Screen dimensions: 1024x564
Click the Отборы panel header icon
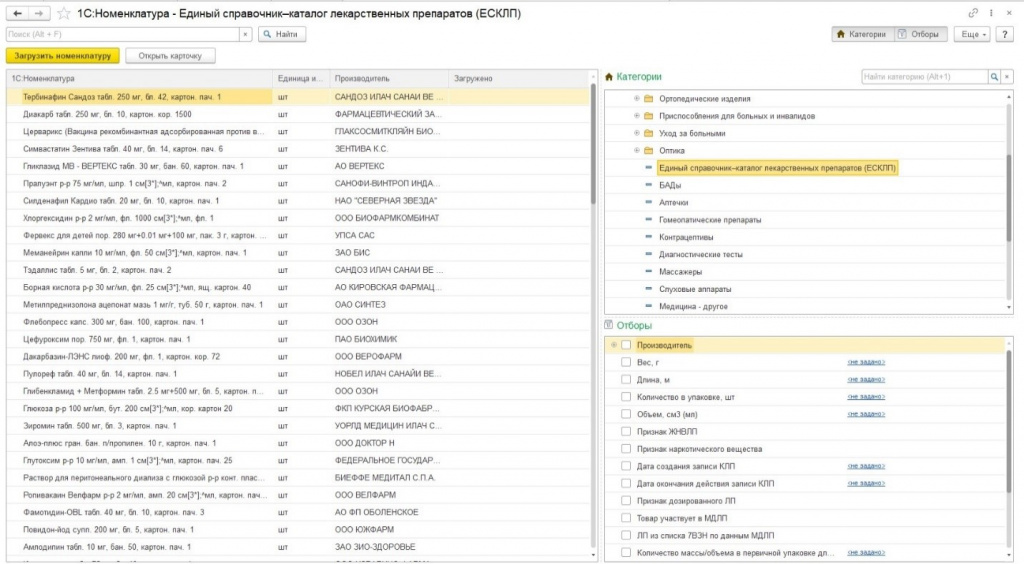tap(609, 325)
